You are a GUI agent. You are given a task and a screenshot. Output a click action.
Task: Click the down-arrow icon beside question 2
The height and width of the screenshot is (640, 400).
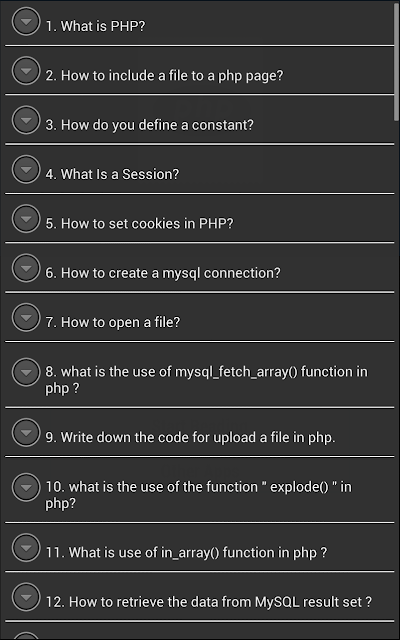tap(26, 71)
